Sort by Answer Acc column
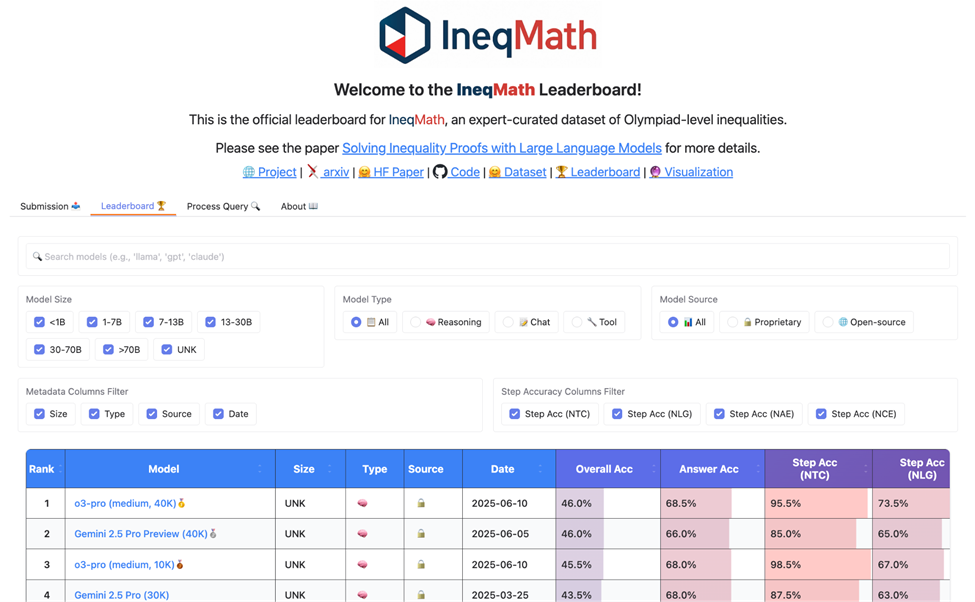This screenshot has width=975, height=602. tap(713, 469)
